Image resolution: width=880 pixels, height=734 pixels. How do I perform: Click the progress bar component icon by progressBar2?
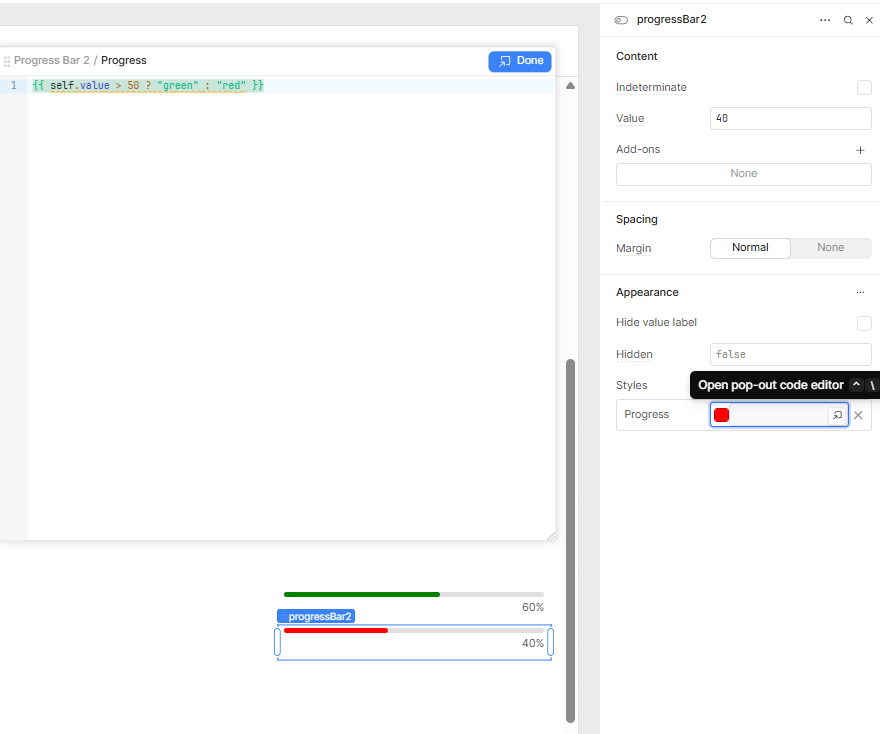(x=622, y=20)
